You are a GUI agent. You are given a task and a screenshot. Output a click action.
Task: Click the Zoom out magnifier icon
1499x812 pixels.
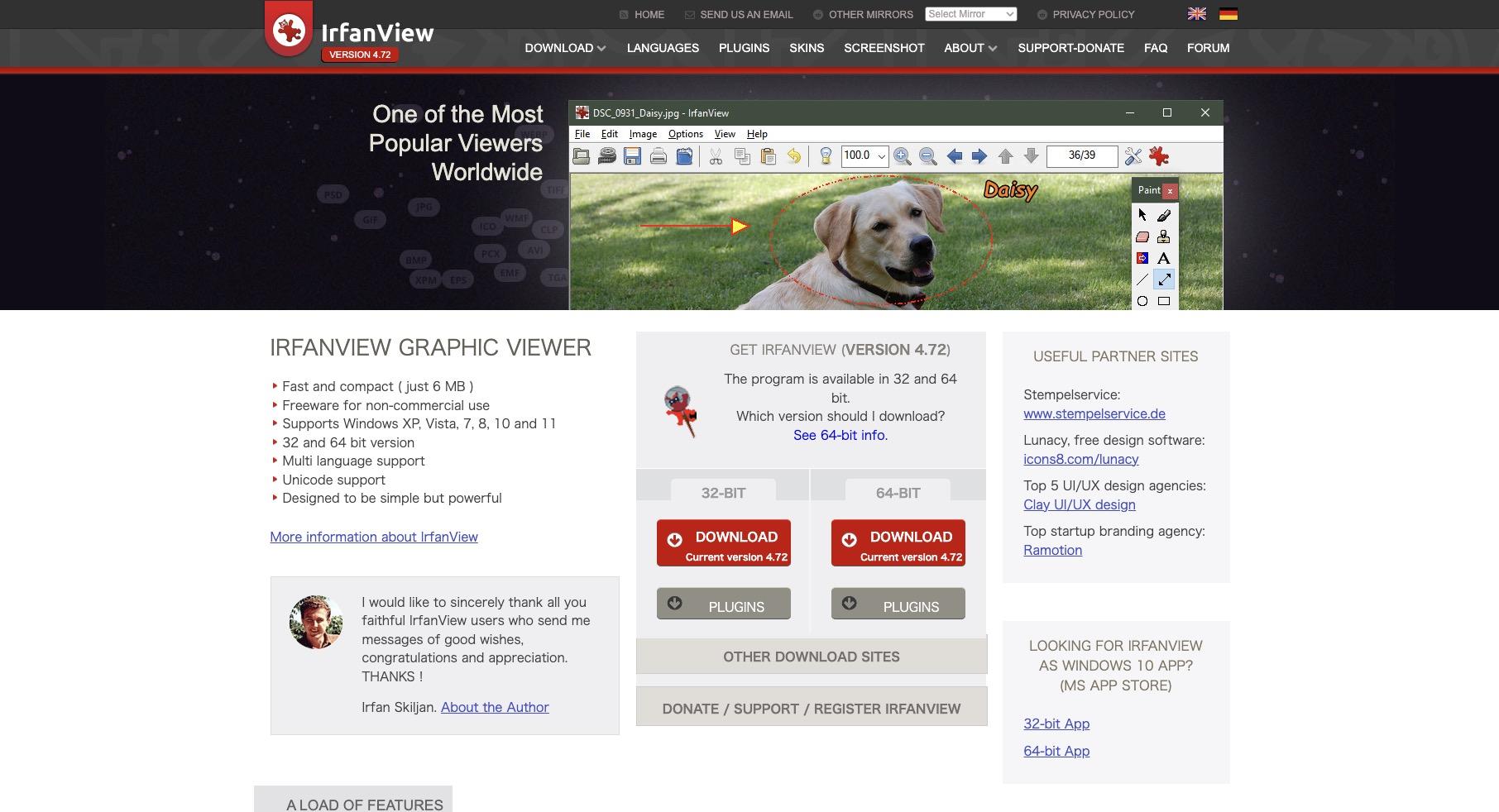[x=927, y=156]
